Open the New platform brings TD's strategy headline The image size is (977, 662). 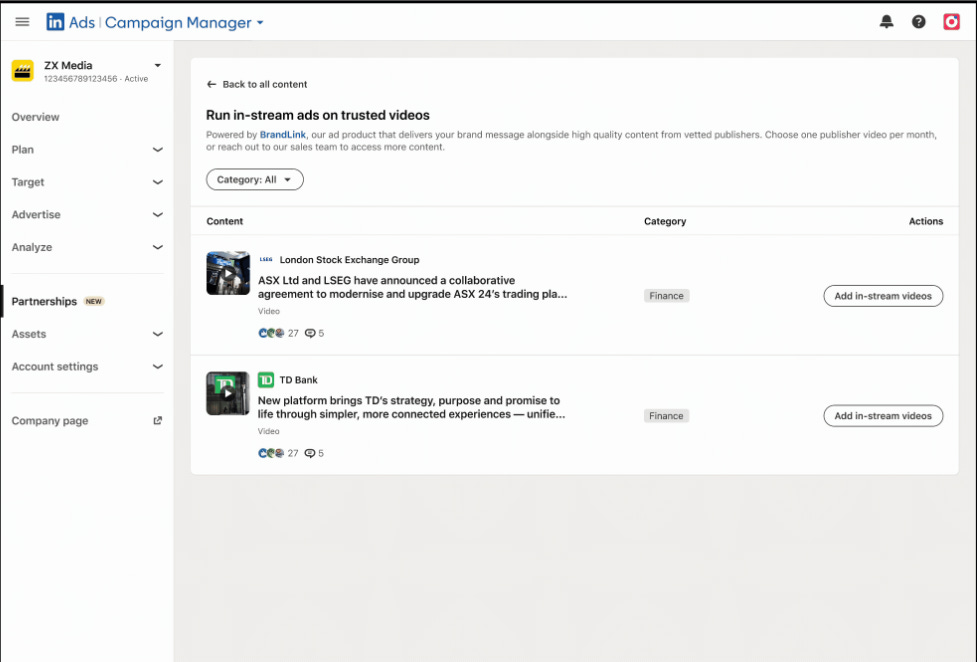point(411,407)
